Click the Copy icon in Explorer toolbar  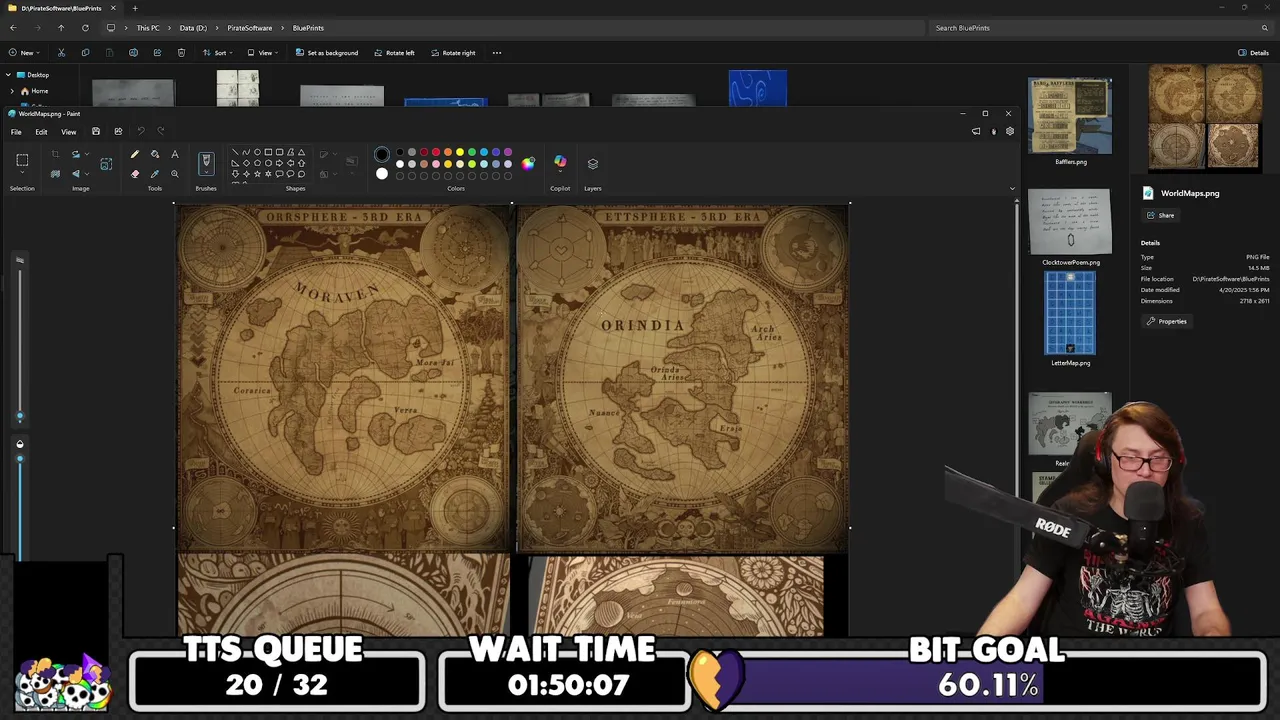[x=85, y=52]
